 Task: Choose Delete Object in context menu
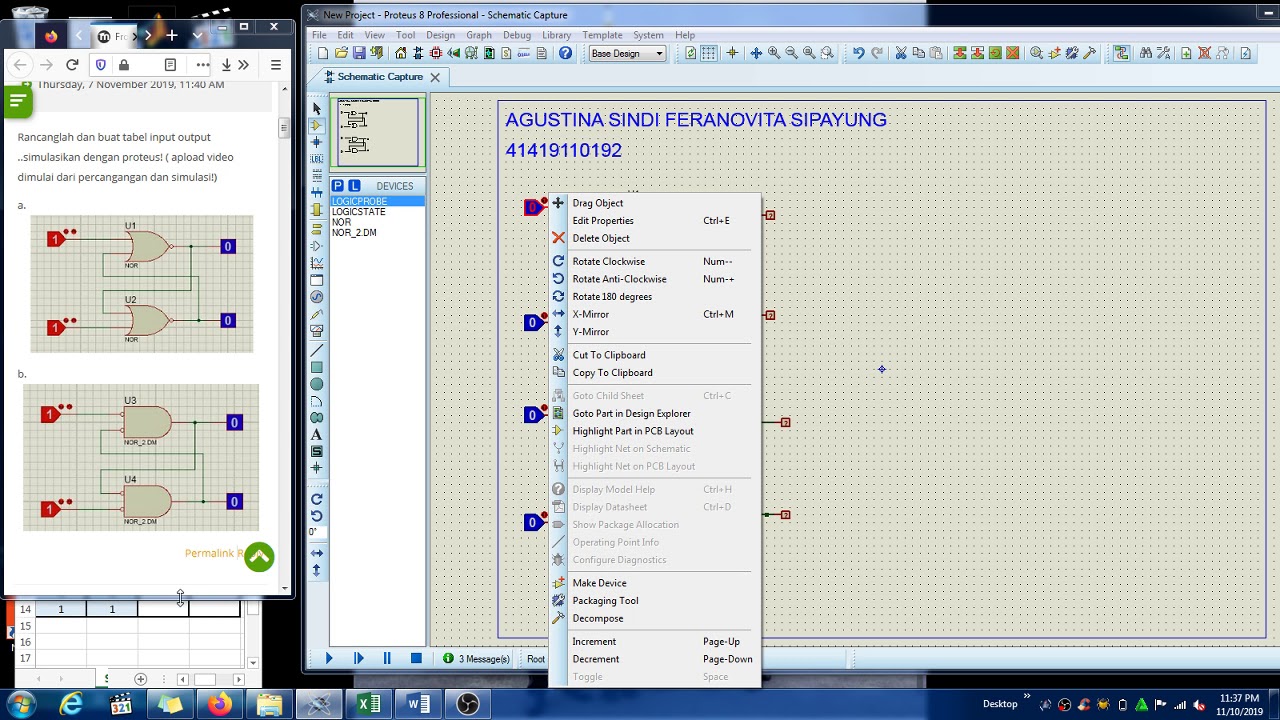pos(655,238)
